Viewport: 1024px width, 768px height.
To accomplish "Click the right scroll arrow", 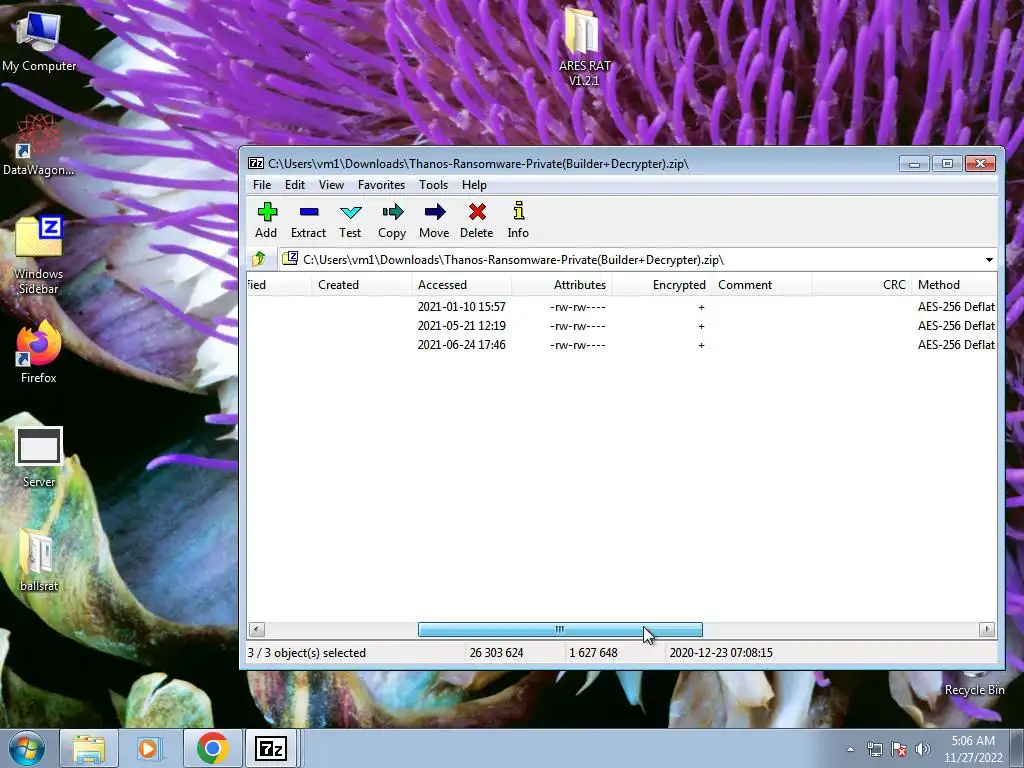I will [987, 630].
